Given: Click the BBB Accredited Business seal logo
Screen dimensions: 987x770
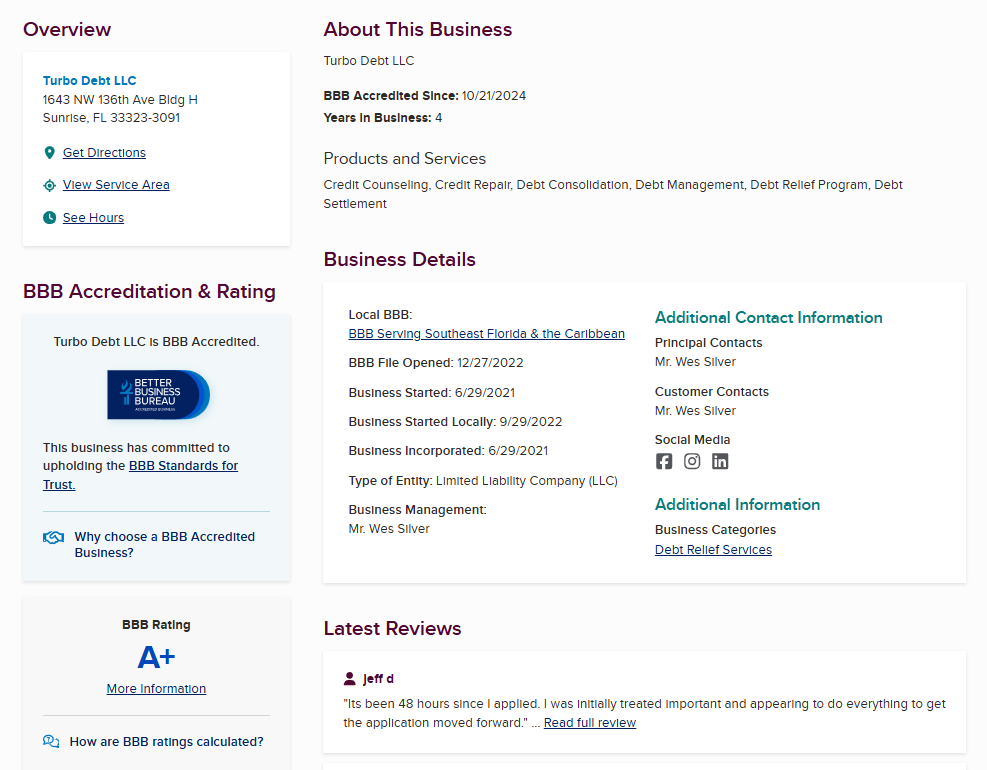Looking at the screenshot, I should (159, 395).
